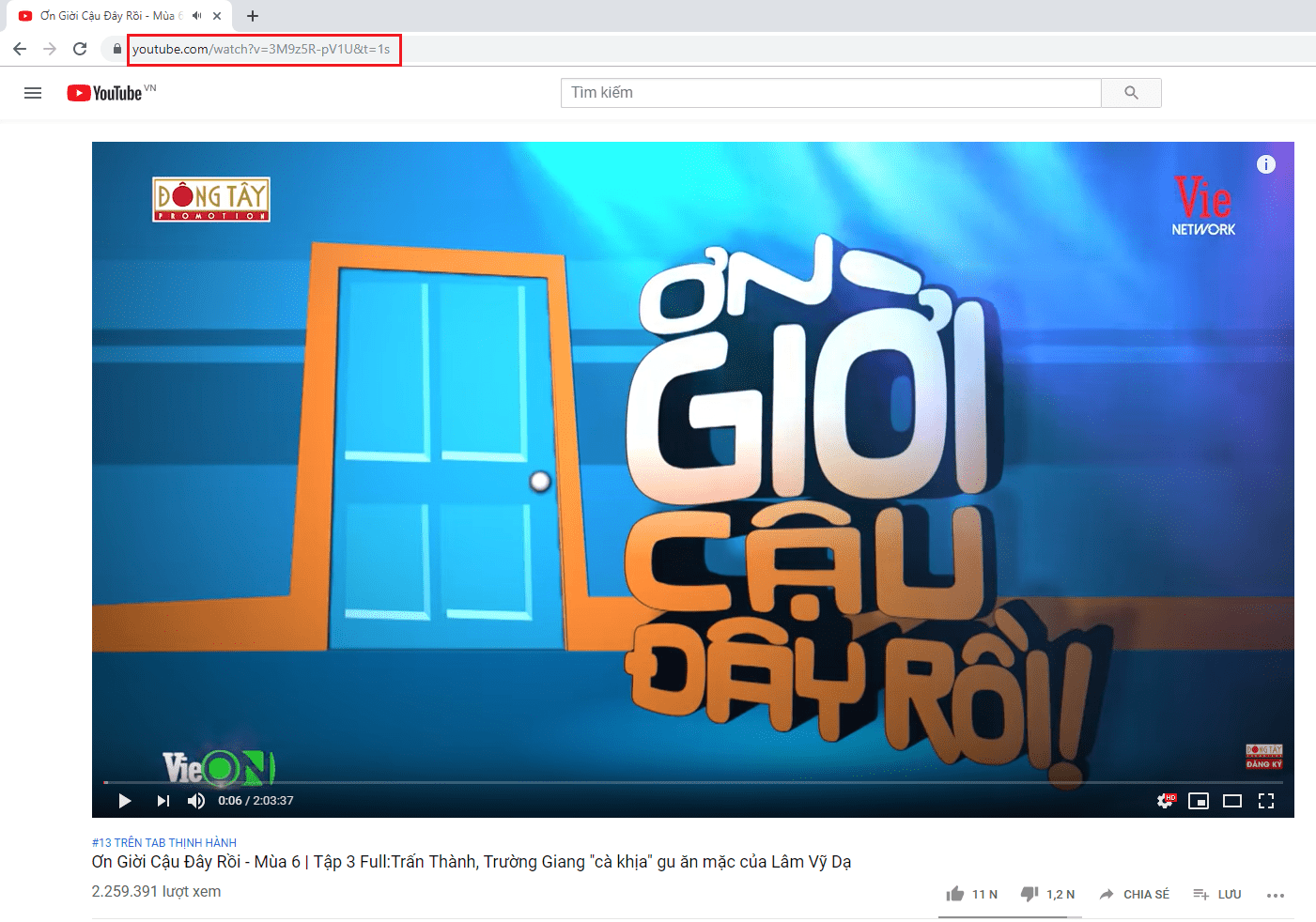
Task: Open a new browser tab
Action: click(253, 16)
